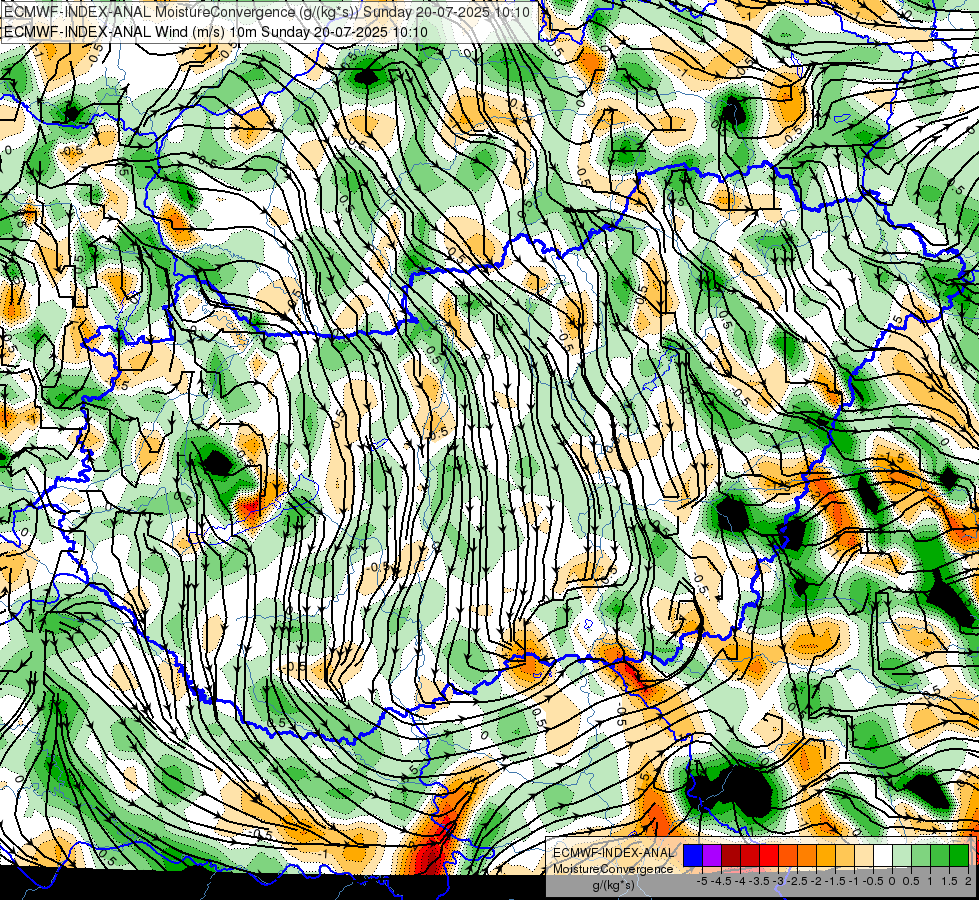The image size is (979, 900).
Task: Click the g/(kg*s) unit label in legend
Action: point(613,885)
